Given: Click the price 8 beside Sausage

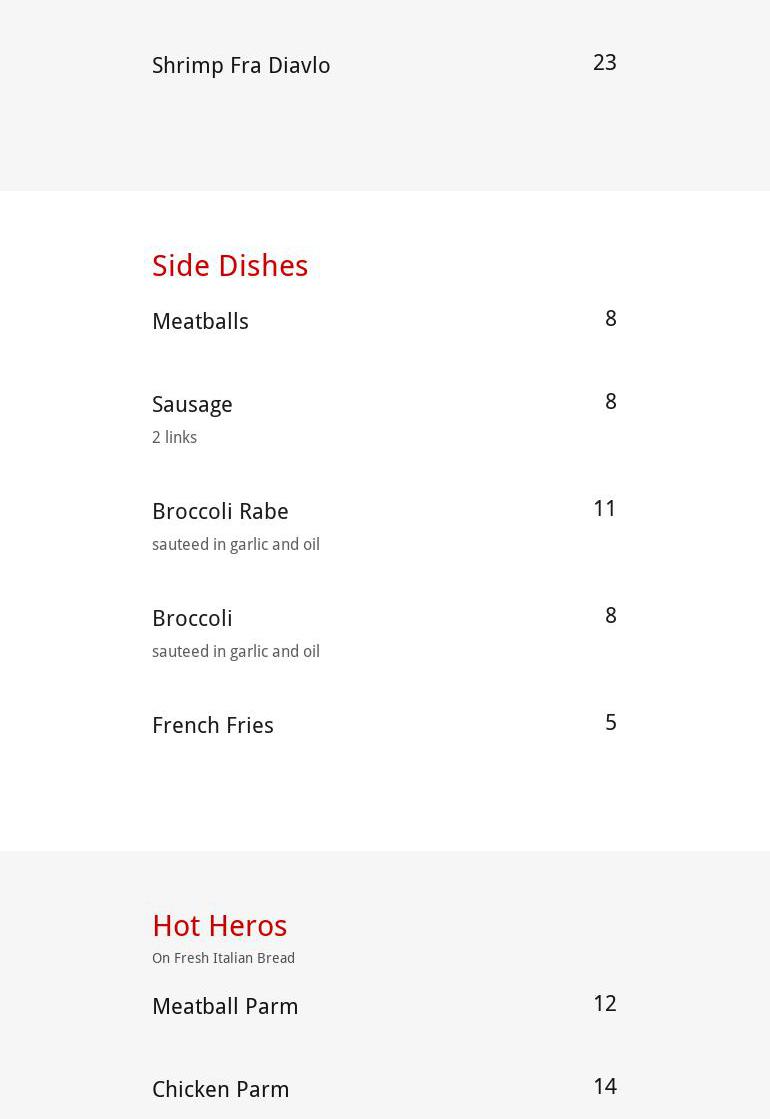Looking at the screenshot, I should [x=610, y=402].
